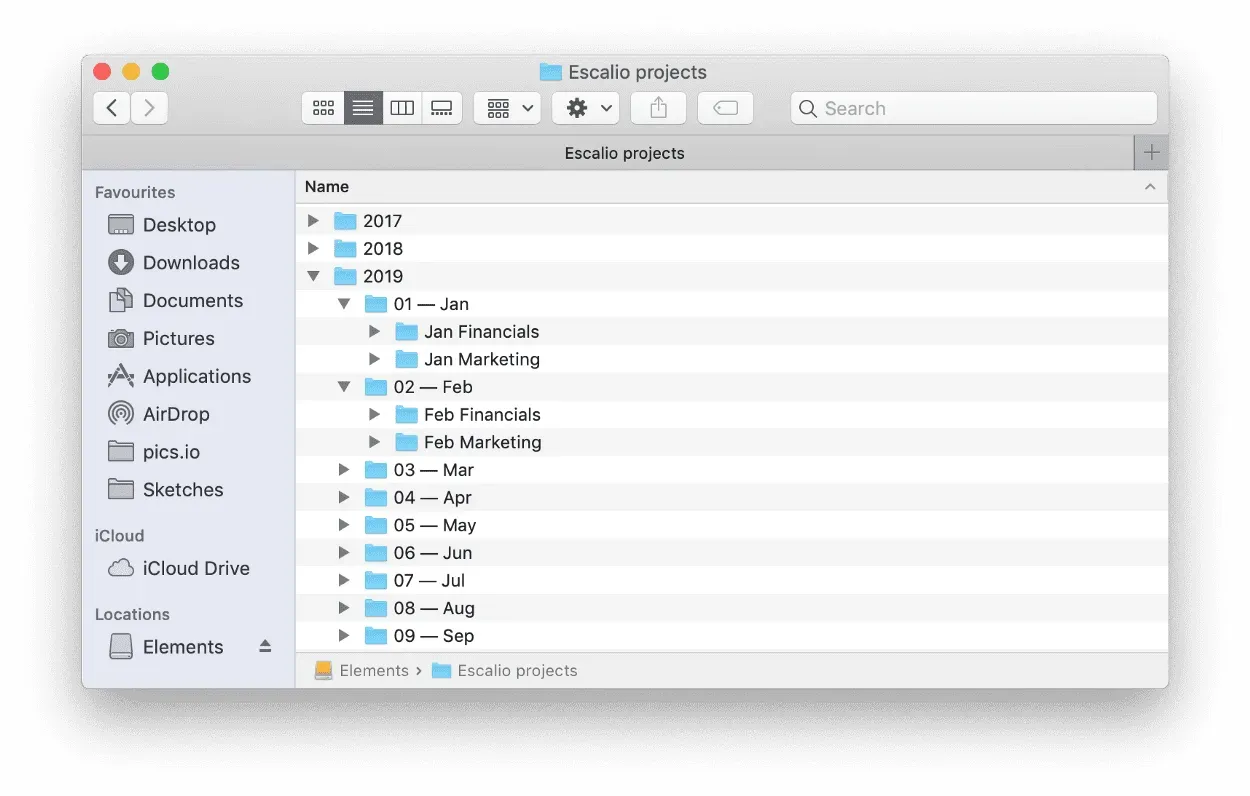This screenshot has width=1250, height=796.
Task: Expand the 03 — Mar folder
Action: (344, 469)
